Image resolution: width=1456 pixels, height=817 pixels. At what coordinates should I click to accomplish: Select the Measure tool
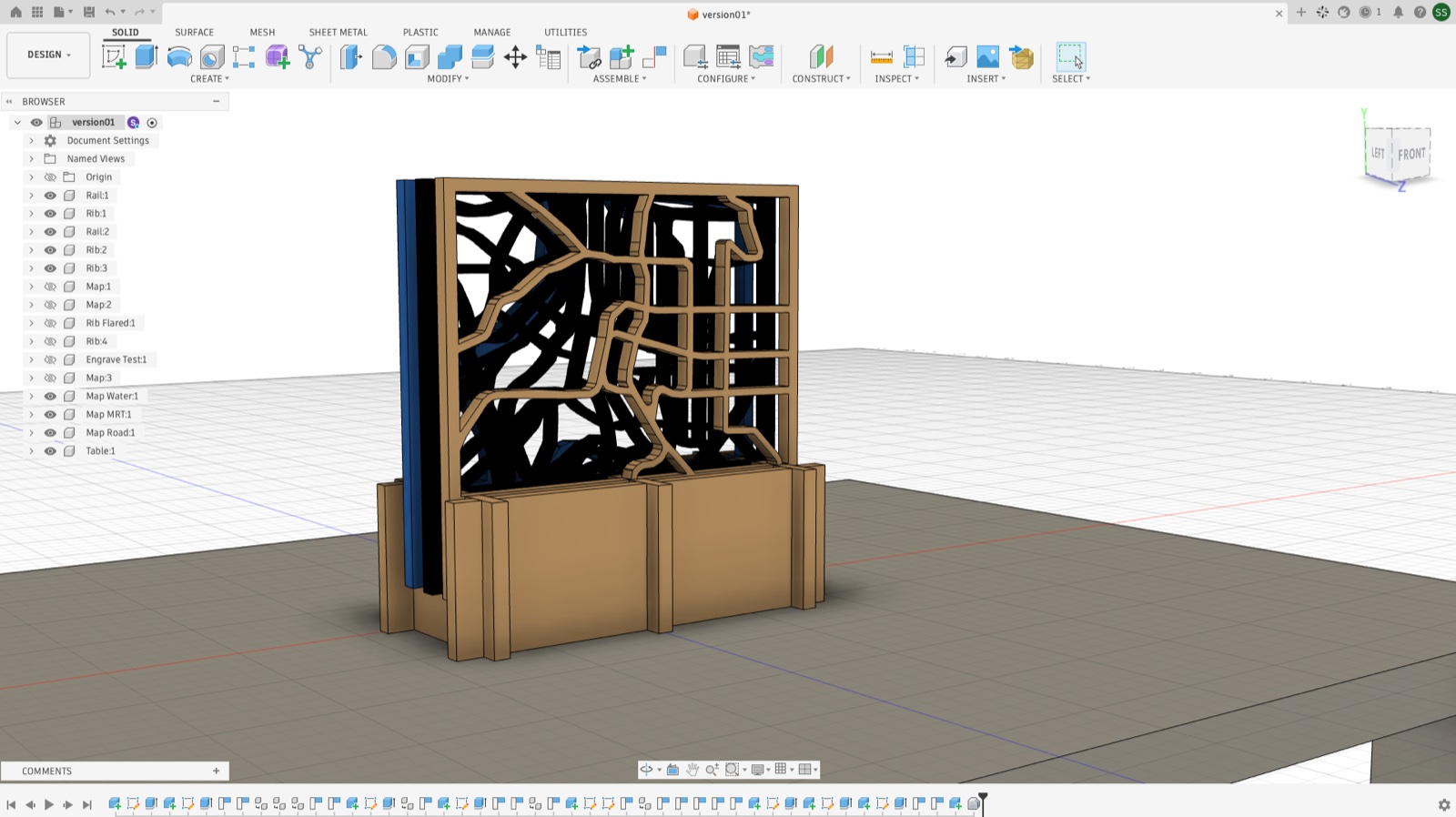coord(881,57)
